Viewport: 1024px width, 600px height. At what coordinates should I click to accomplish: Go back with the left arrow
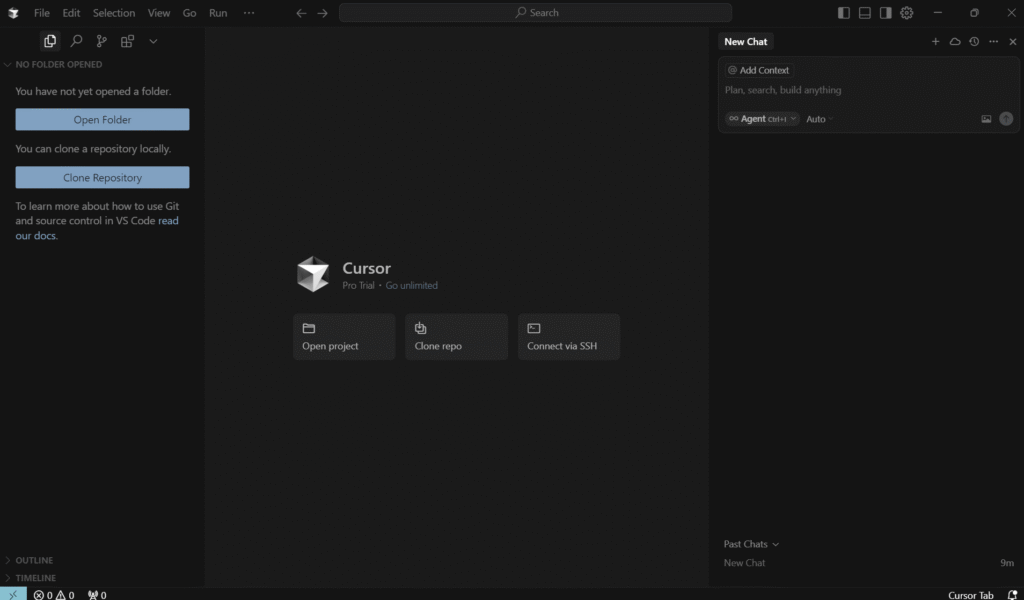301,12
